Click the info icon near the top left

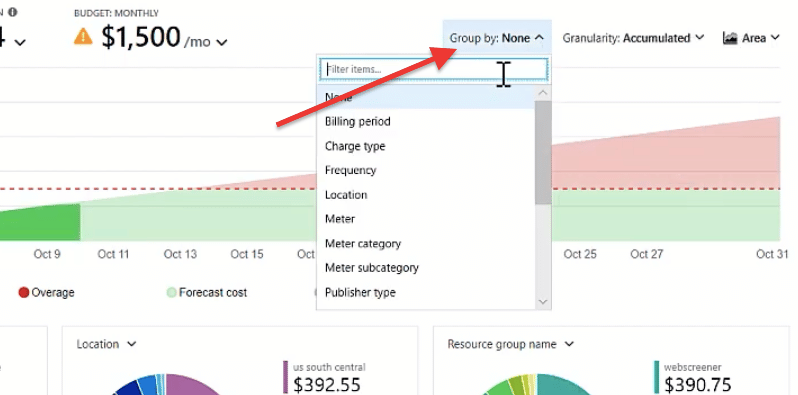click(13, 12)
